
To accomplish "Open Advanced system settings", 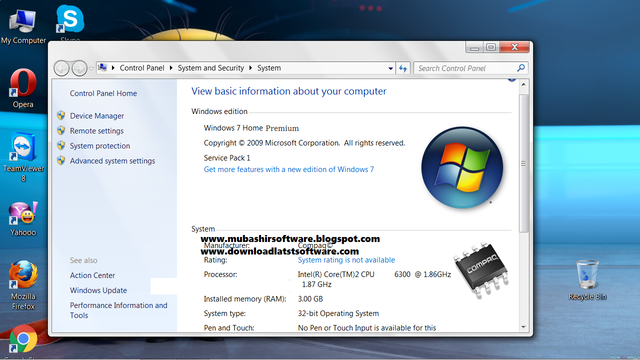I will point(112,161).
